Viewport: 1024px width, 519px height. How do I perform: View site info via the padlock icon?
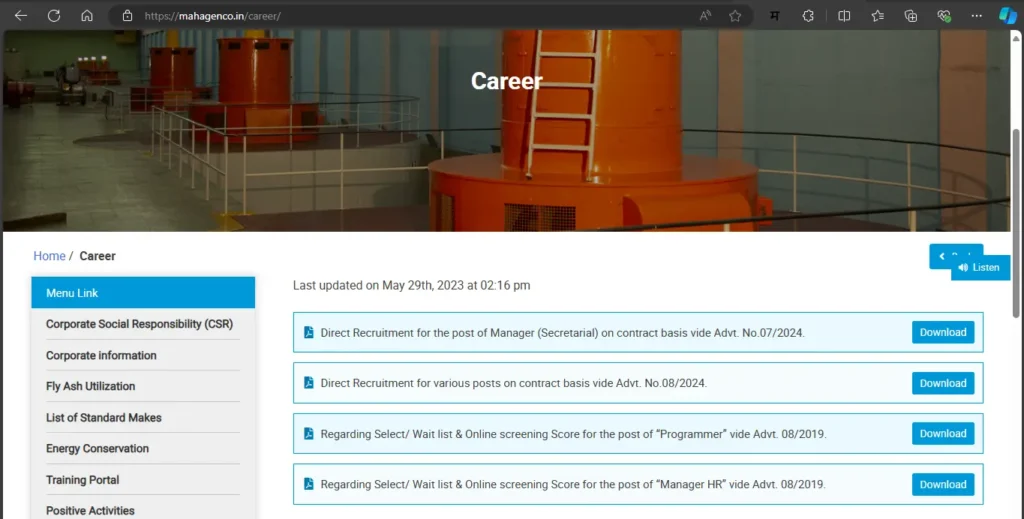[127, 16]
